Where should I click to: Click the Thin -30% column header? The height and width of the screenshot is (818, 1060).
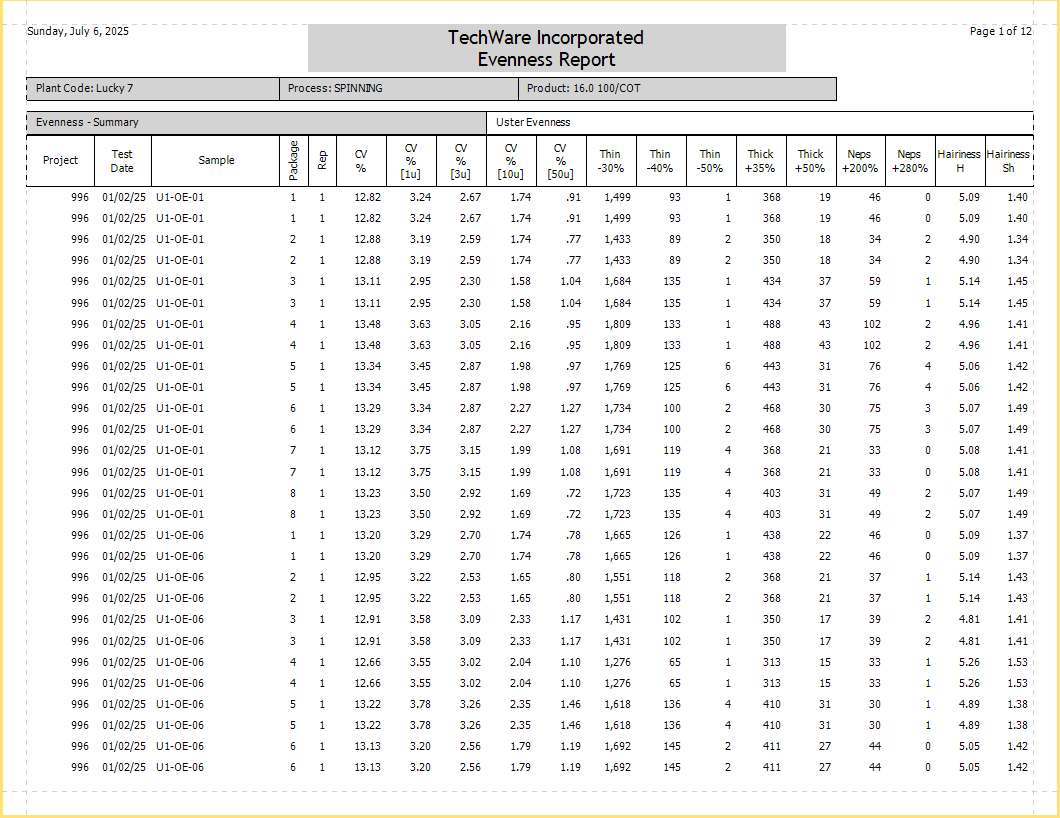tap(610, 161)
